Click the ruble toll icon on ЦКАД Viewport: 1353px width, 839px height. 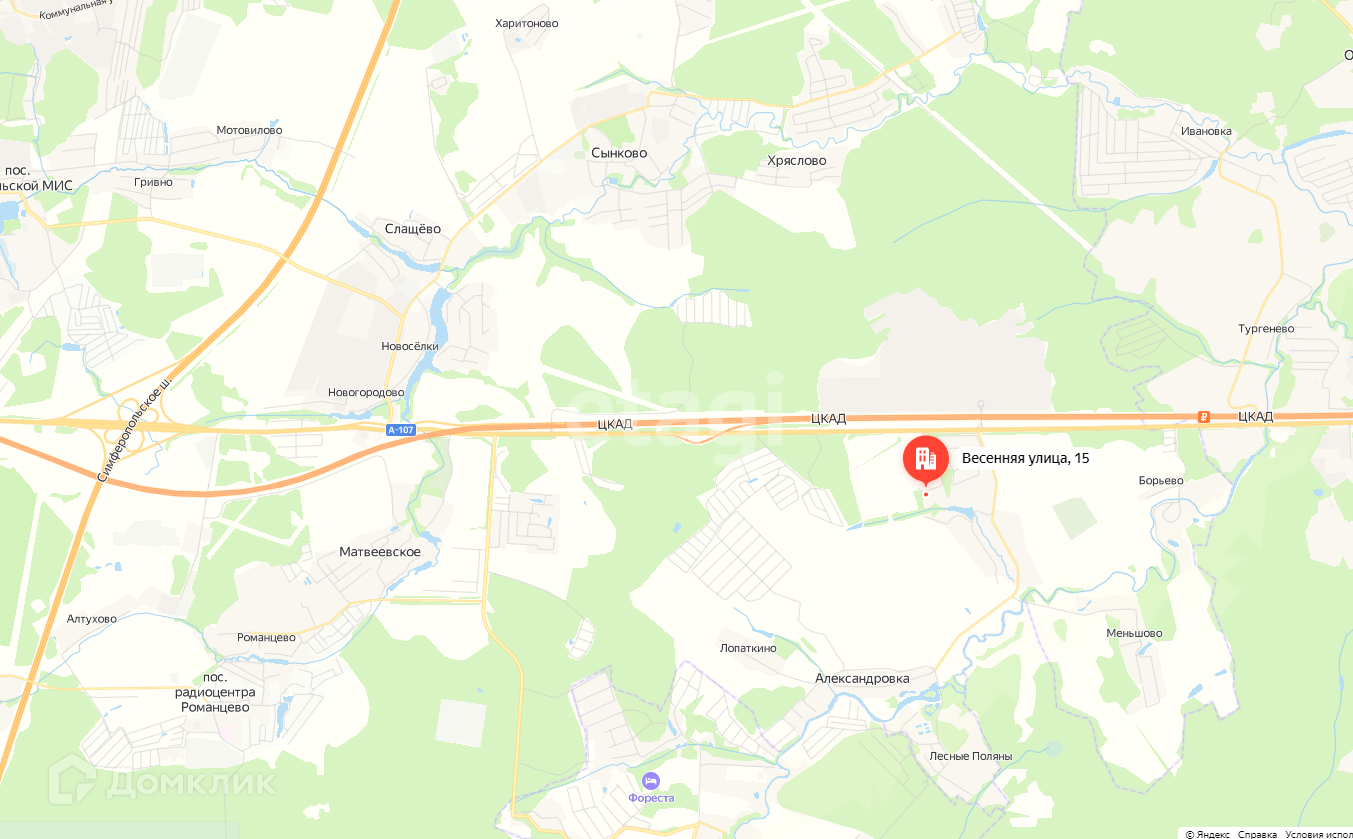[x=1204, y=417]
